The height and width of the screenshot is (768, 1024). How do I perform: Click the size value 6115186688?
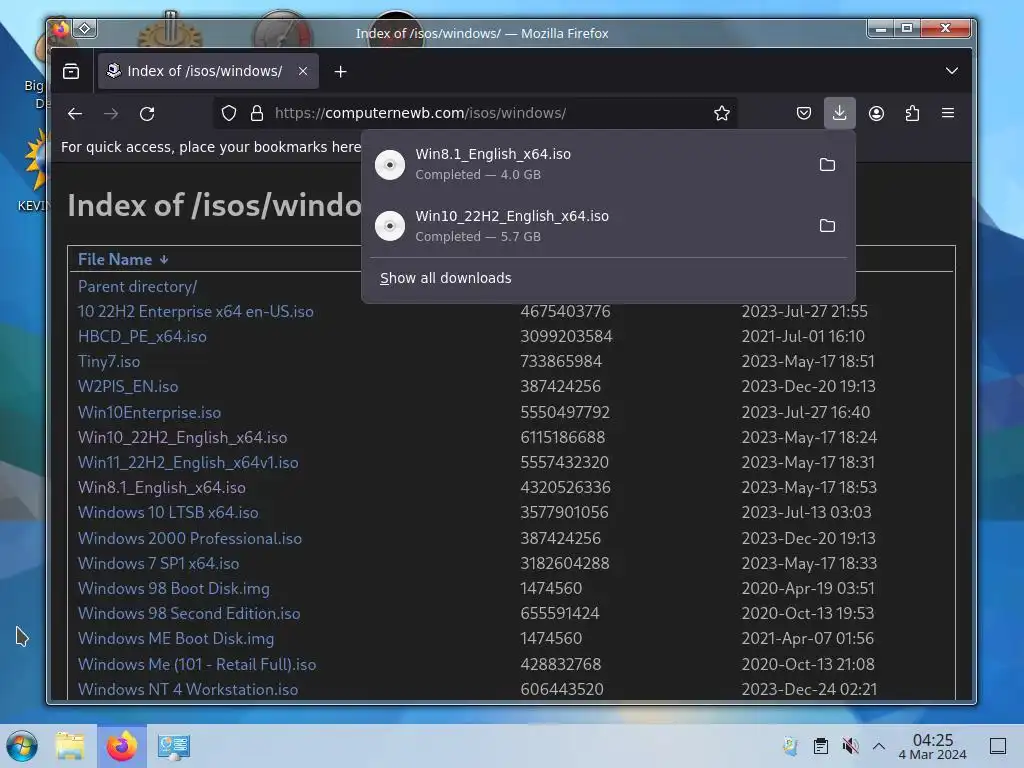pos(562,437)
